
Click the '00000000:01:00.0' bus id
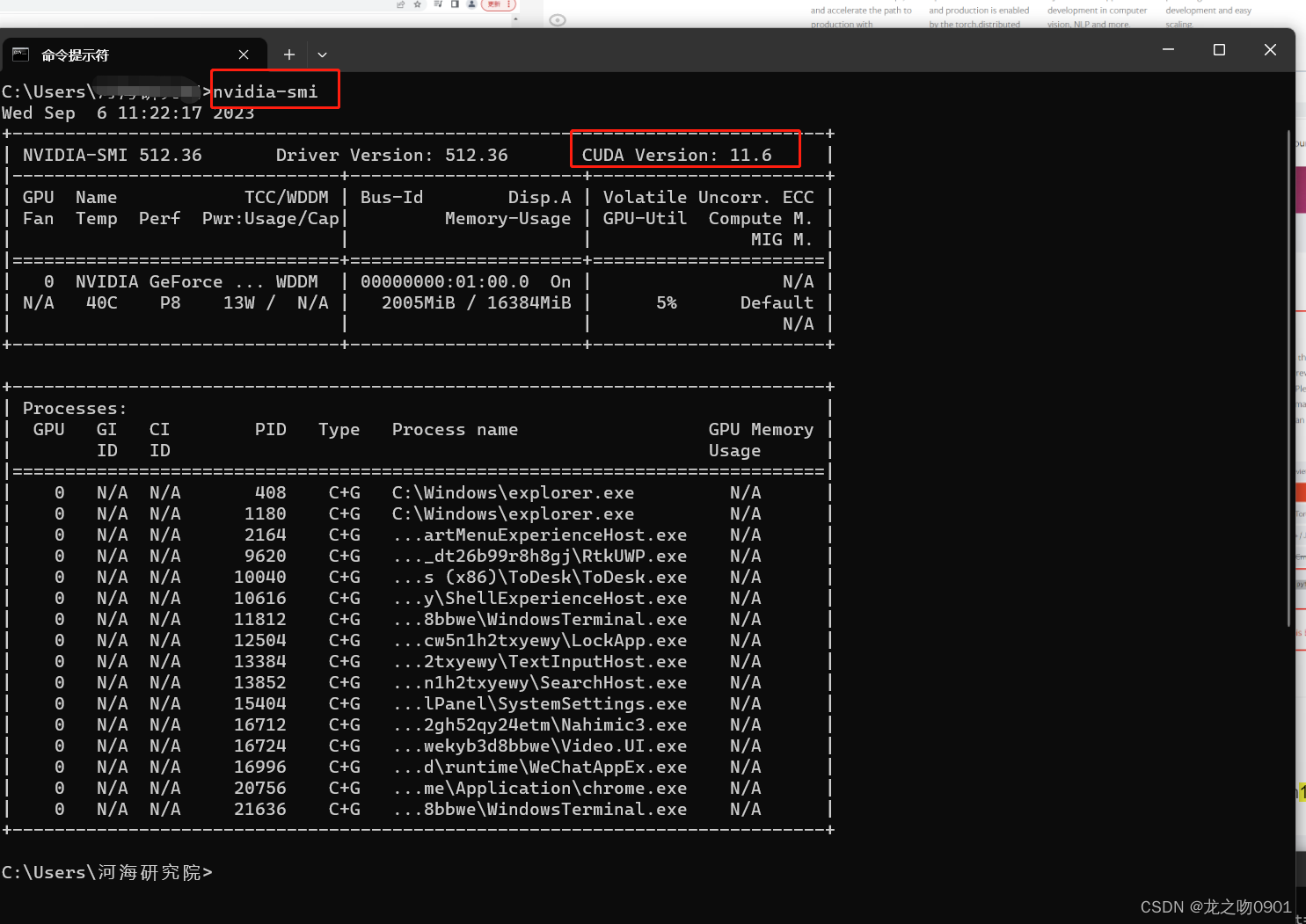coord(445,281)
